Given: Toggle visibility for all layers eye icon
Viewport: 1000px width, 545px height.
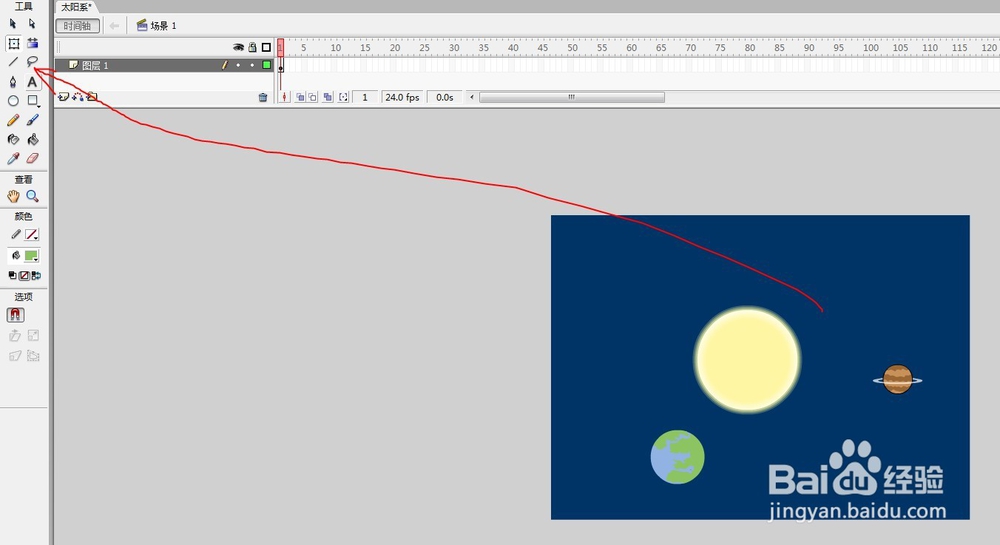Looking at the screenshot, I should click(239, 47).
